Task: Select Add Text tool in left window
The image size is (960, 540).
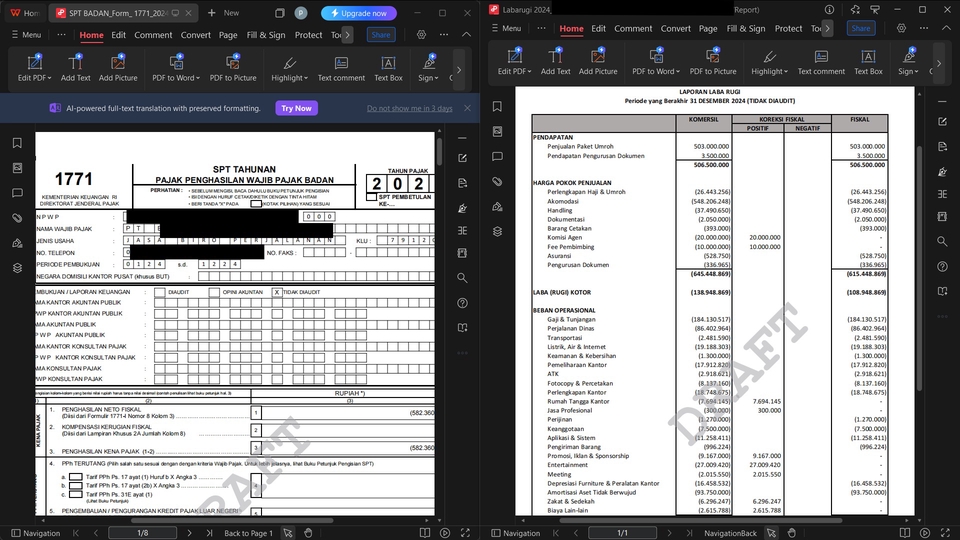Action: pos(75,67)
